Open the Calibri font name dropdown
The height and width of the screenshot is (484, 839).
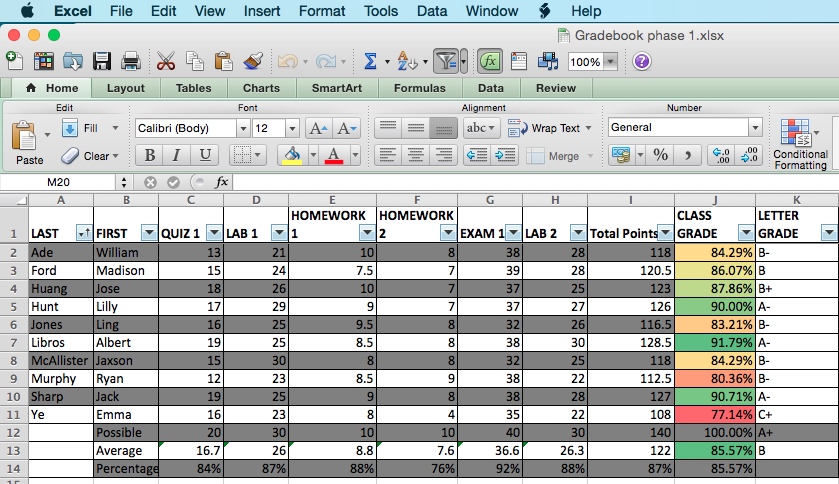pyautogui.click(x=242, y=128)
